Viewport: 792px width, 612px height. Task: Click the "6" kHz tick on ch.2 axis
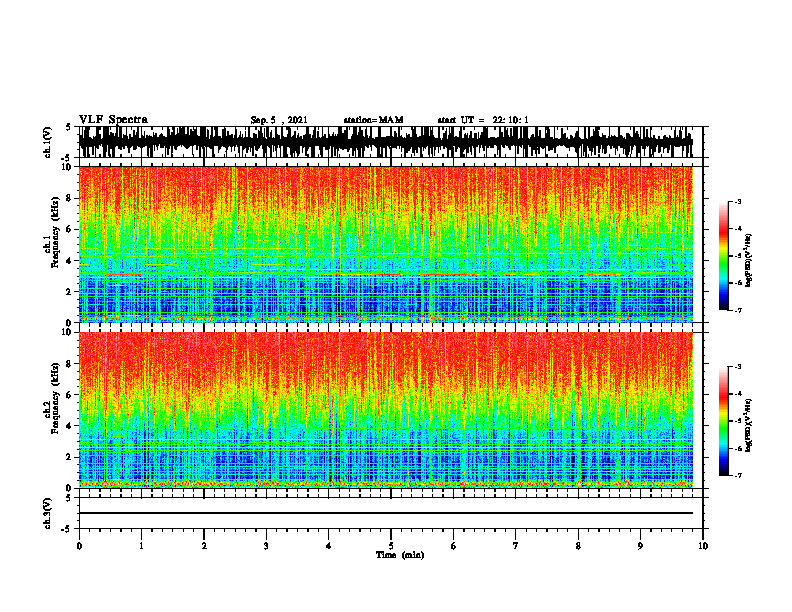click(69, 395)
